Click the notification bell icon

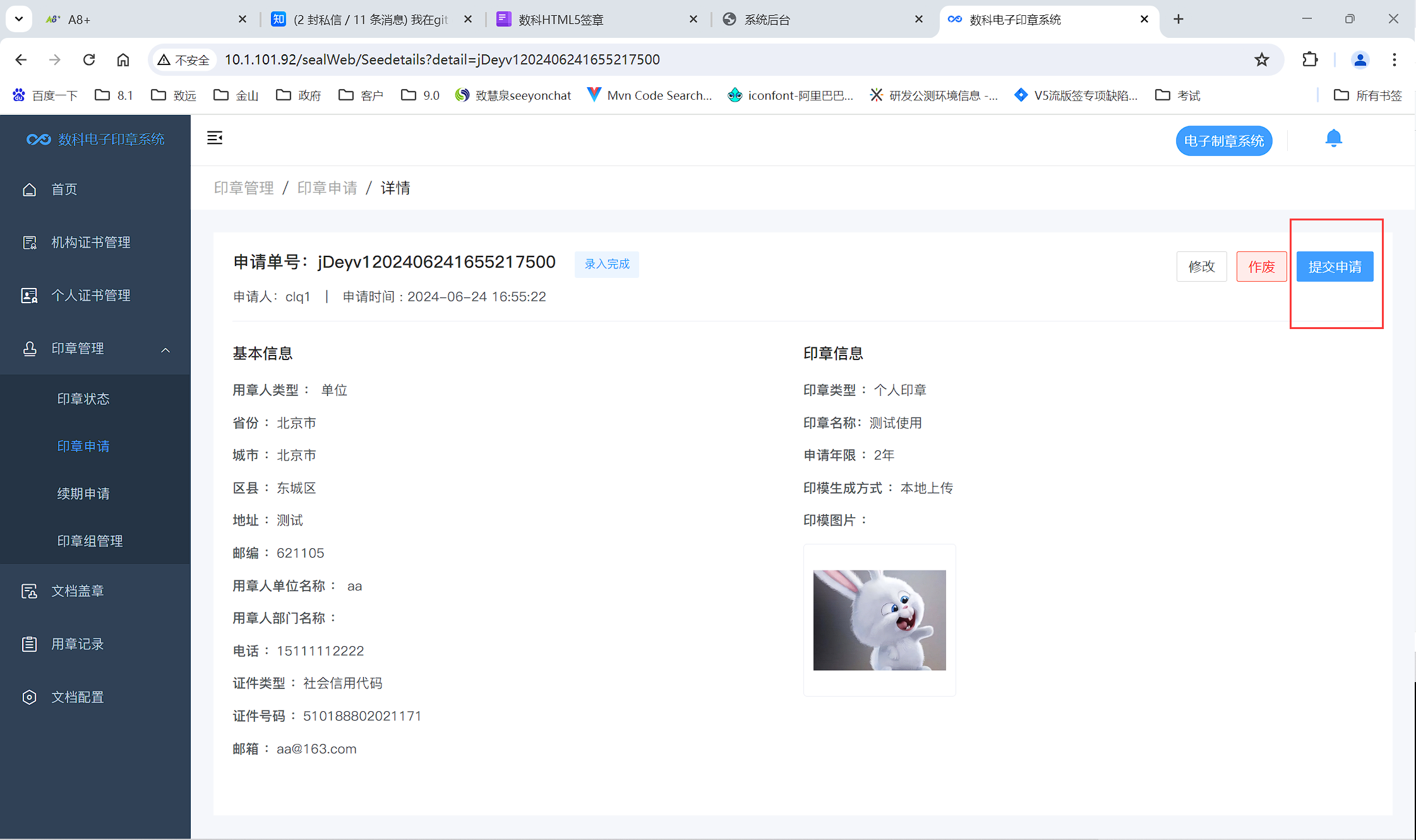(1334, 138)
